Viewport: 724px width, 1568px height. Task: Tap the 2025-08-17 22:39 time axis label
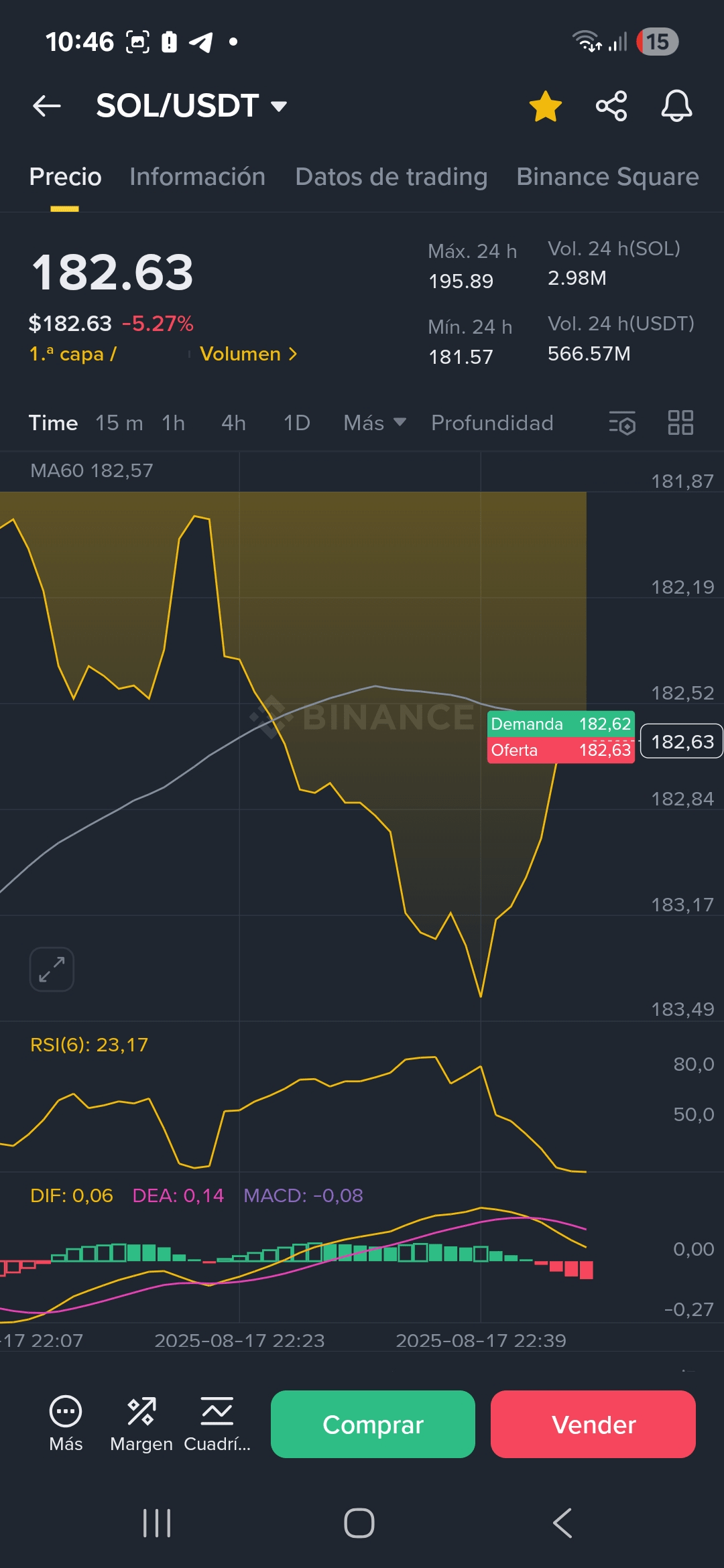click(x=481, y=1340)
